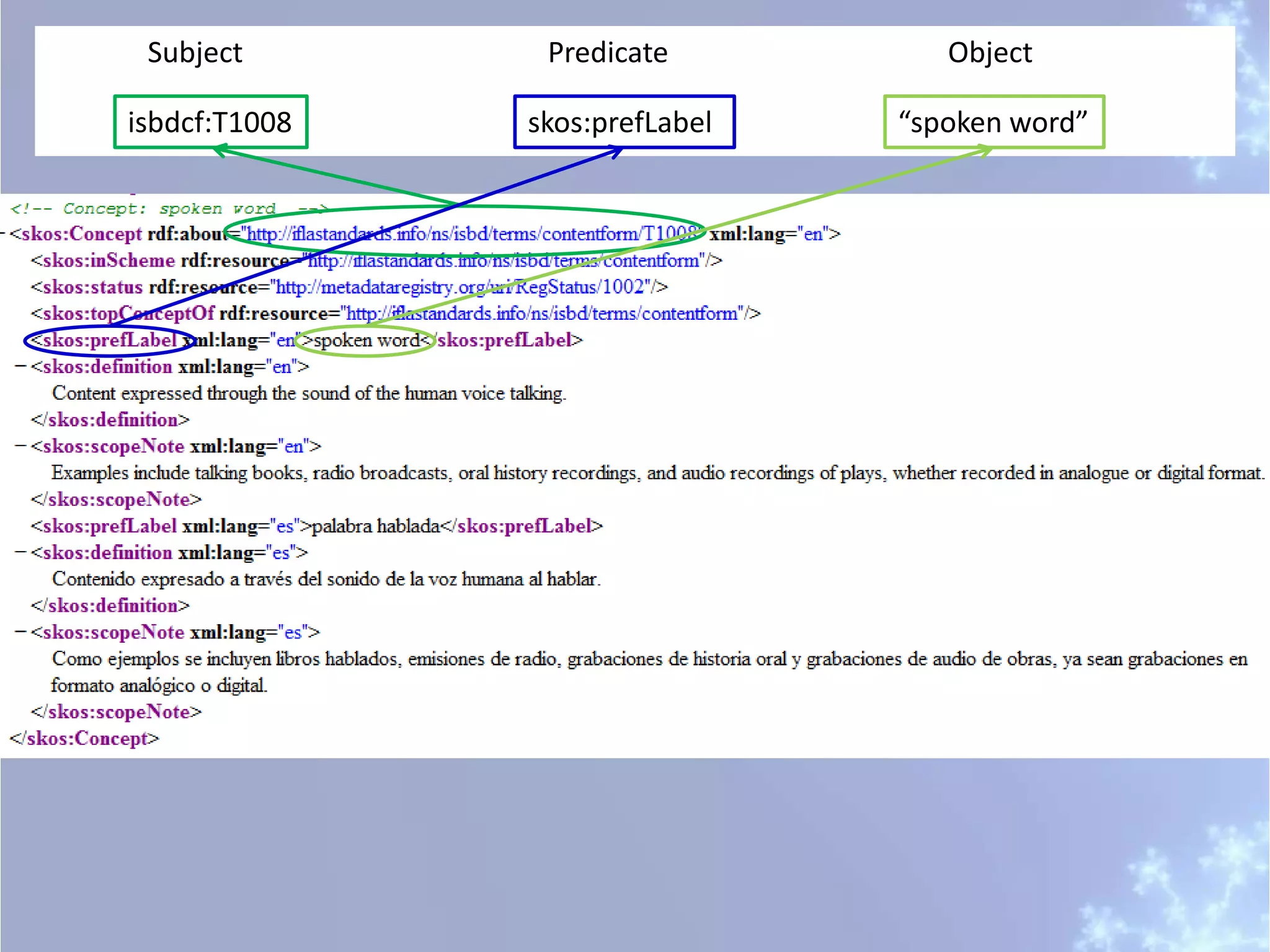Collapse the Spanish skos:definition element
1270x952 pixels.
click(x=20, y=552)
